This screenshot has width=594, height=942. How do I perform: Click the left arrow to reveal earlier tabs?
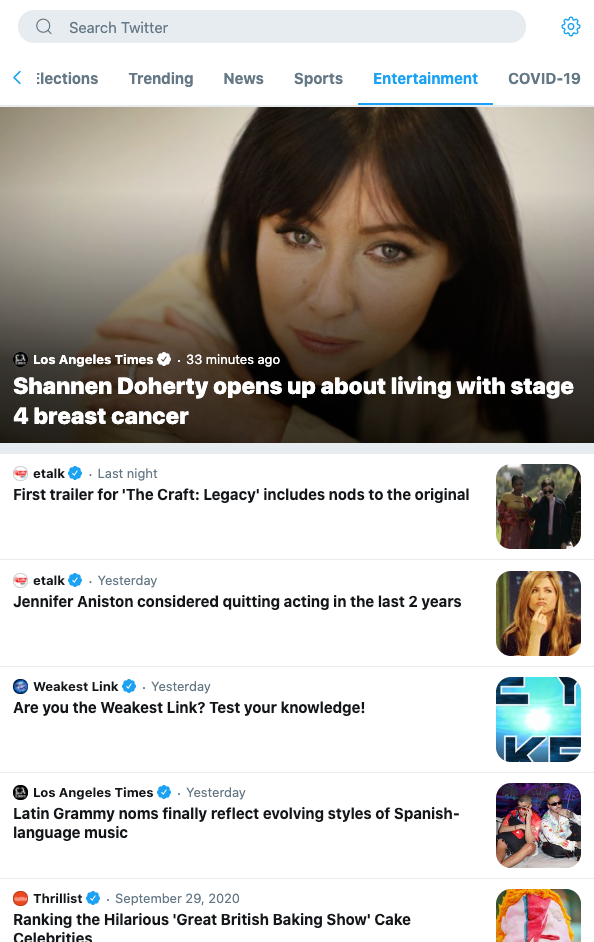[x=17, y=77]
